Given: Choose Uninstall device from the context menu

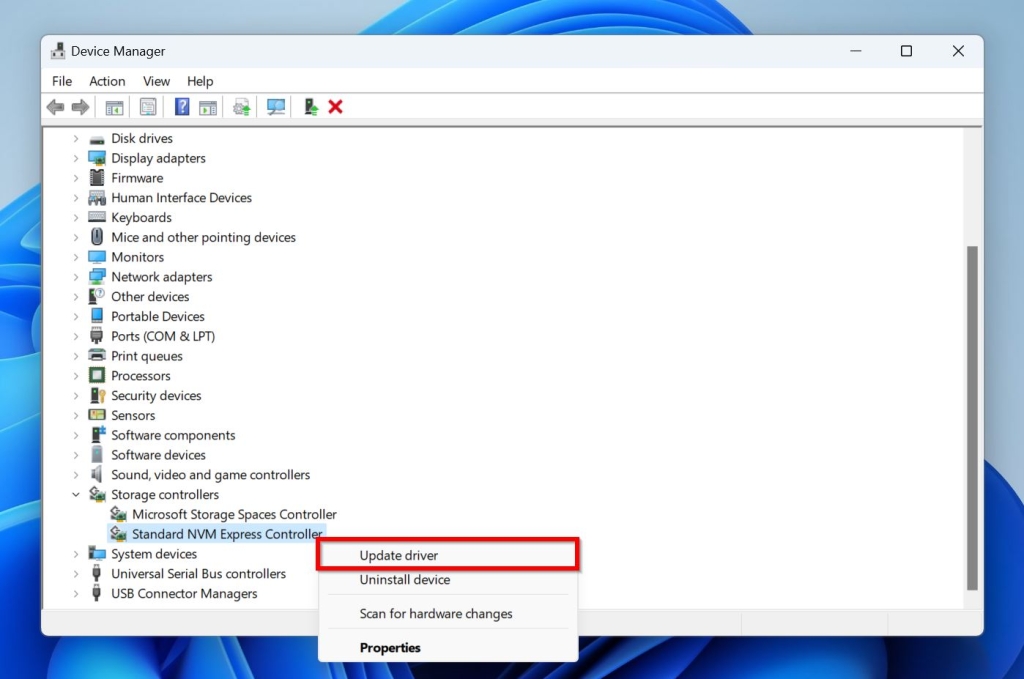Looking at the screenshot, I should (404, 579).
